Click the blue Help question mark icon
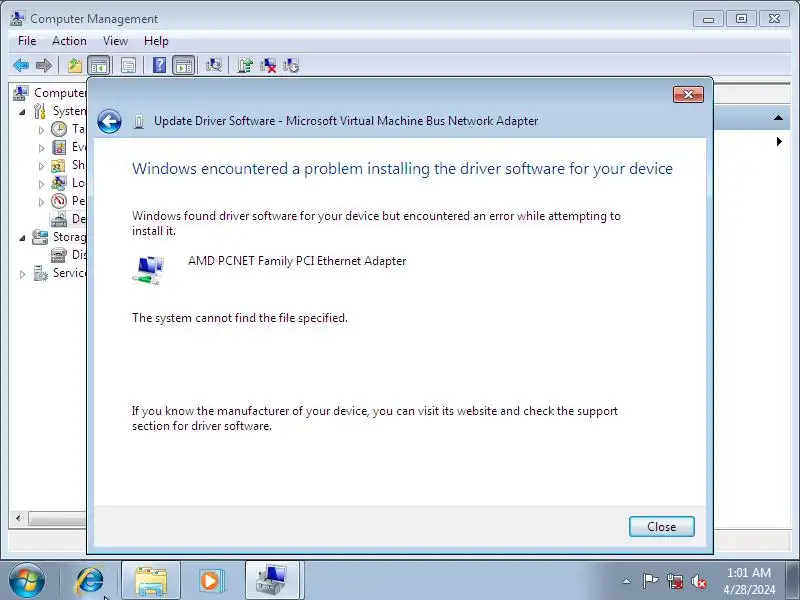 tap(159, 65)
